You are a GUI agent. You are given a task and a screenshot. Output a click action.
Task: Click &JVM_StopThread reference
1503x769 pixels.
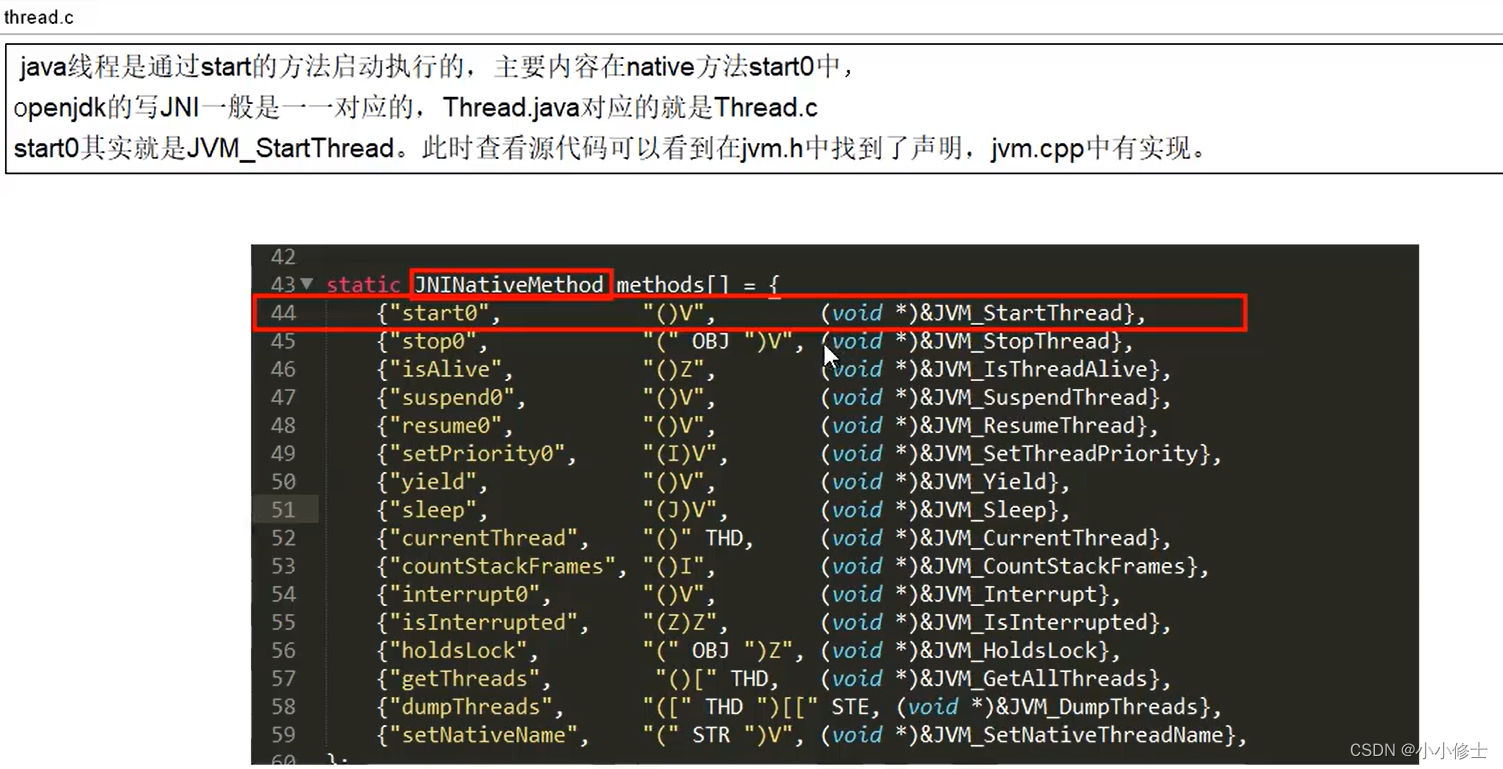[1014, 341]
